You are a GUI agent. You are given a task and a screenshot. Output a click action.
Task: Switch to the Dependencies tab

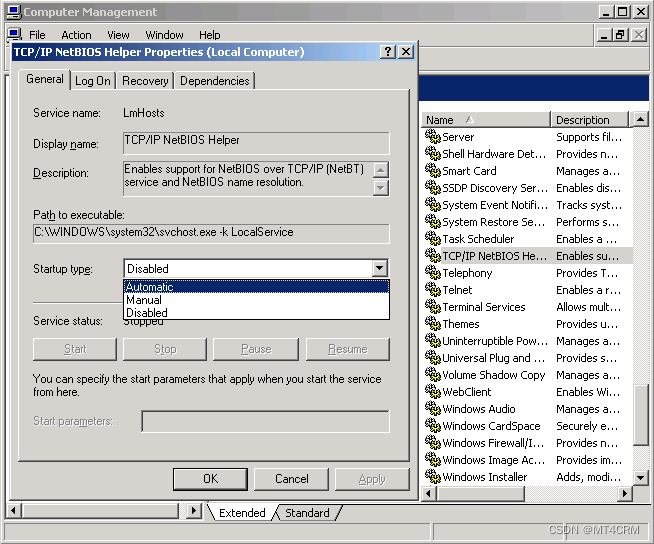(x=214, y=81)
